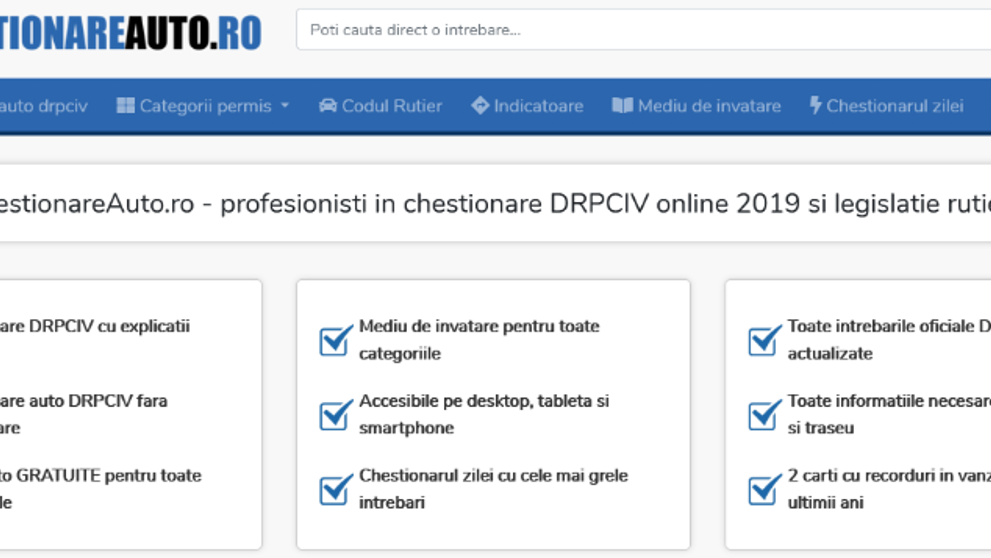Focus the 'Poti cauta direct o intrebare' search field
The image size is (991, 558).
[643, 30]
